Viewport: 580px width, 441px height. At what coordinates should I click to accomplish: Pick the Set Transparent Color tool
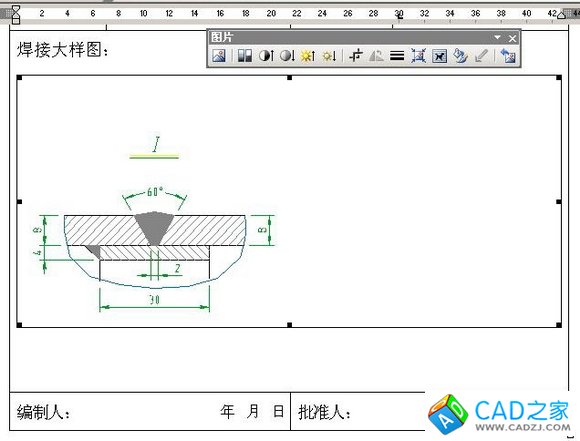click(481, 56)
